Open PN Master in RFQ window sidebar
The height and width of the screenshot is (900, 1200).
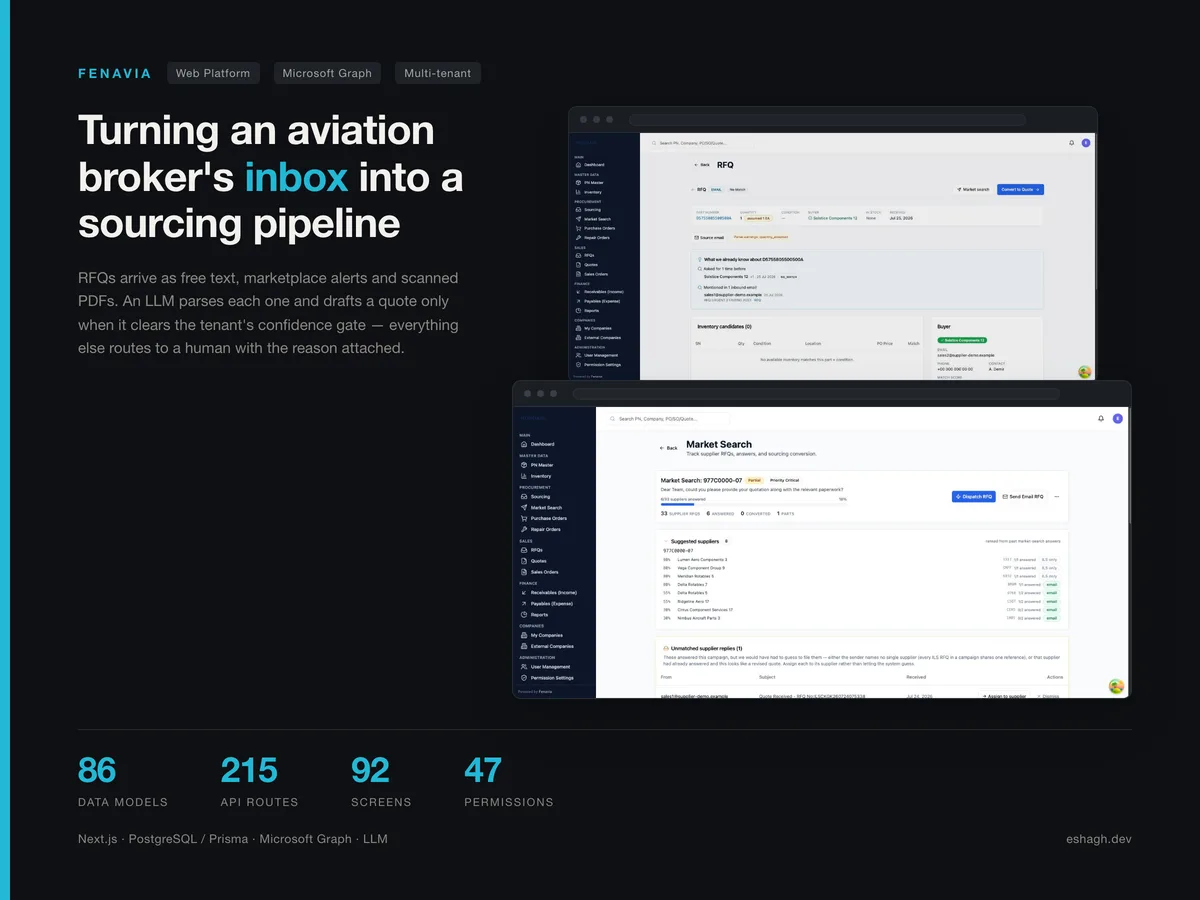(594, 182)
